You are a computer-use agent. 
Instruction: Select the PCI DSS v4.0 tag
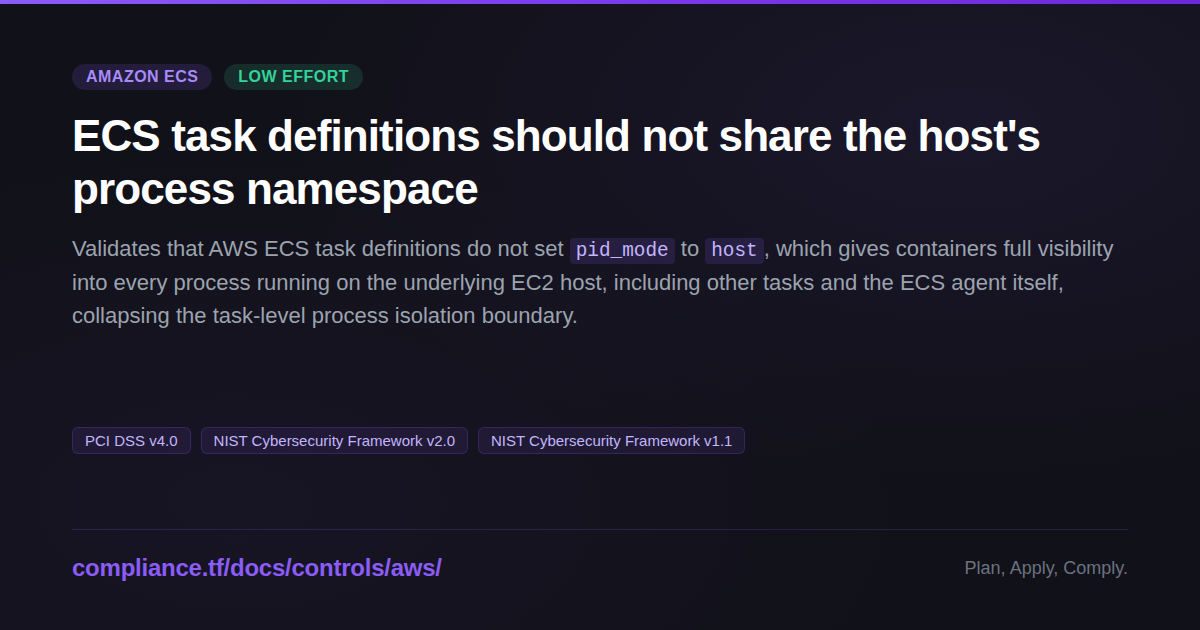[131, 441]
